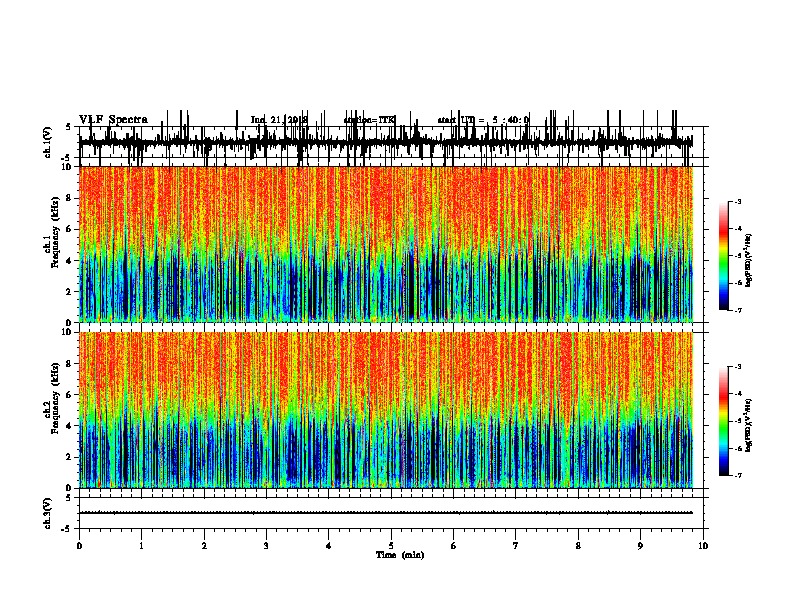Click inside the ch.1 spectrogram panel
Viewport: 792px width, 612px height.
tap(386, 244)
